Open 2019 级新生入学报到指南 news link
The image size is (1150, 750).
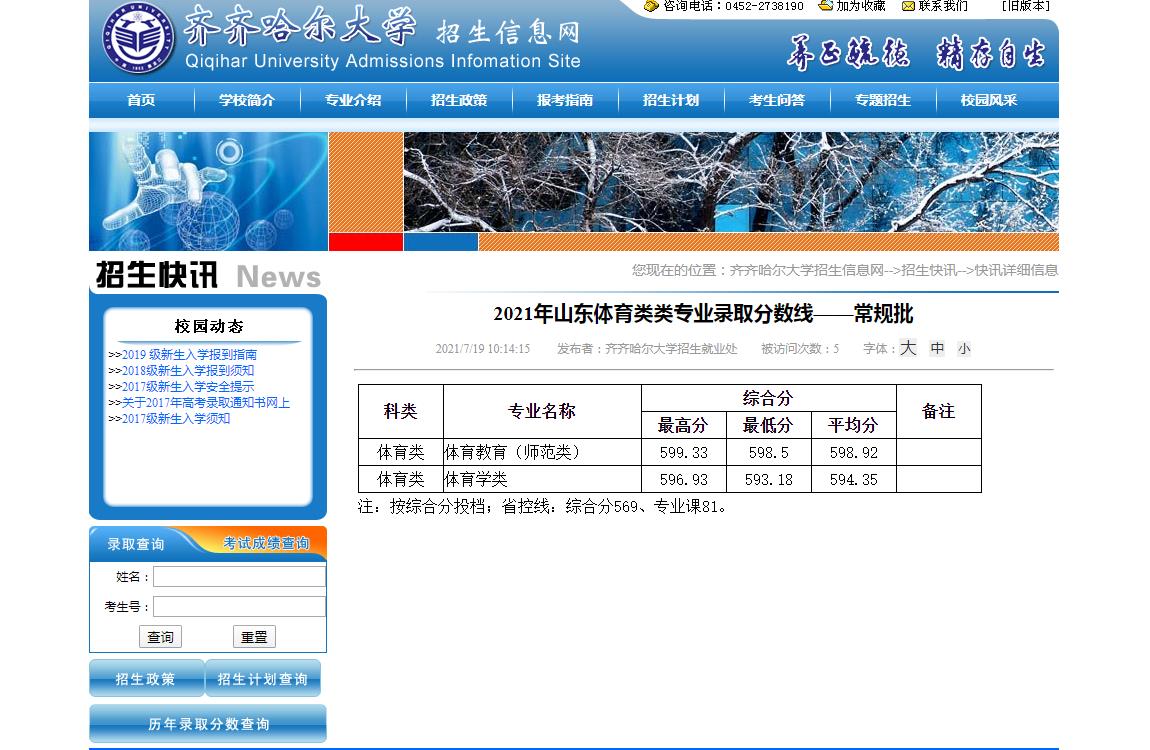tap(189, 355)
